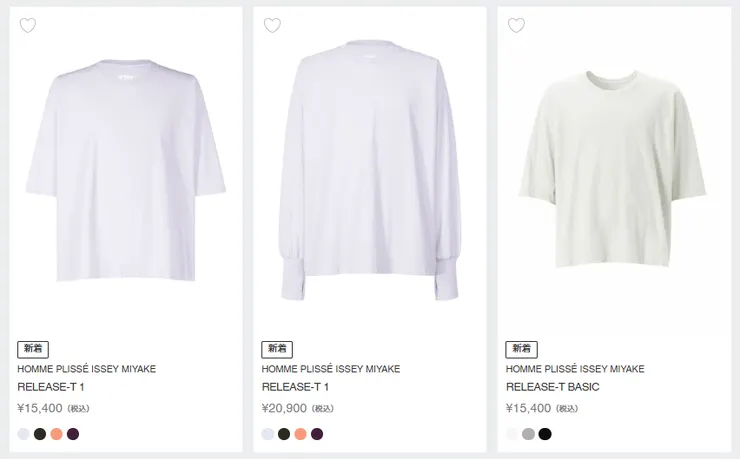Select orange swatch on ¥15,400 RELEASE-T 1
Viewport: 740px width, 459px height.
pos(56,434)
